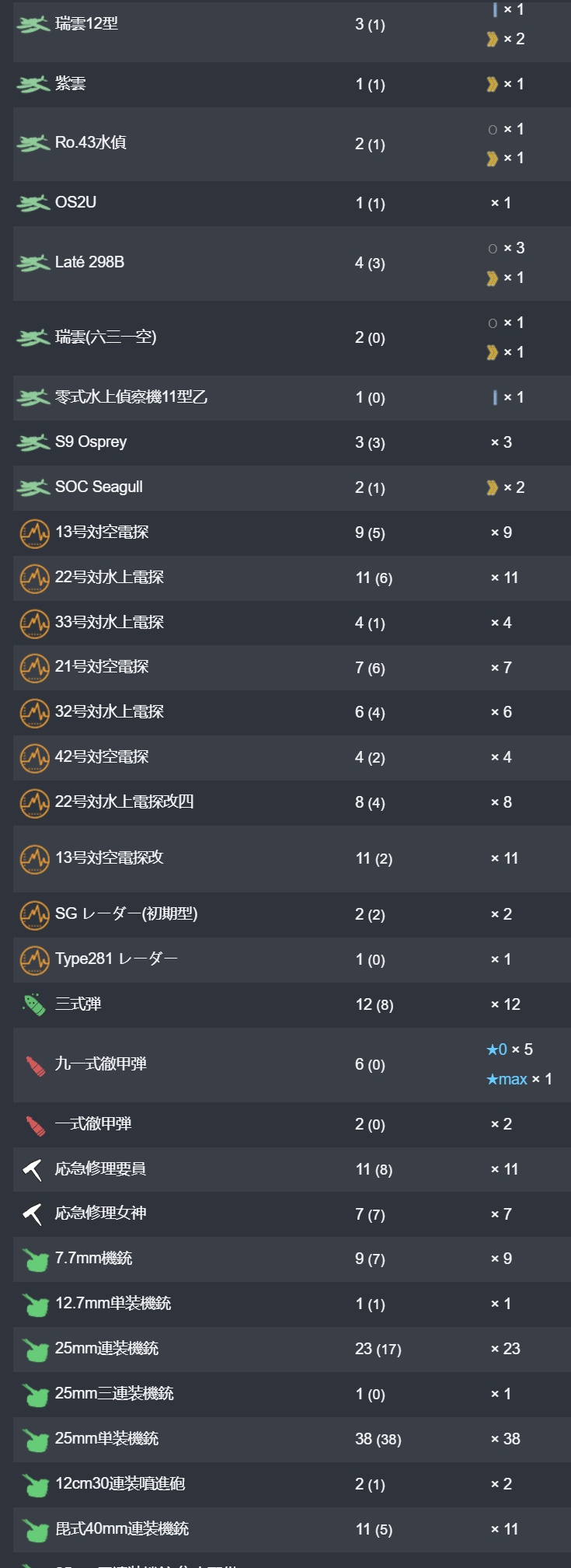
Task: Click the green shell icon beside 三式弾
Action: 33,1004
